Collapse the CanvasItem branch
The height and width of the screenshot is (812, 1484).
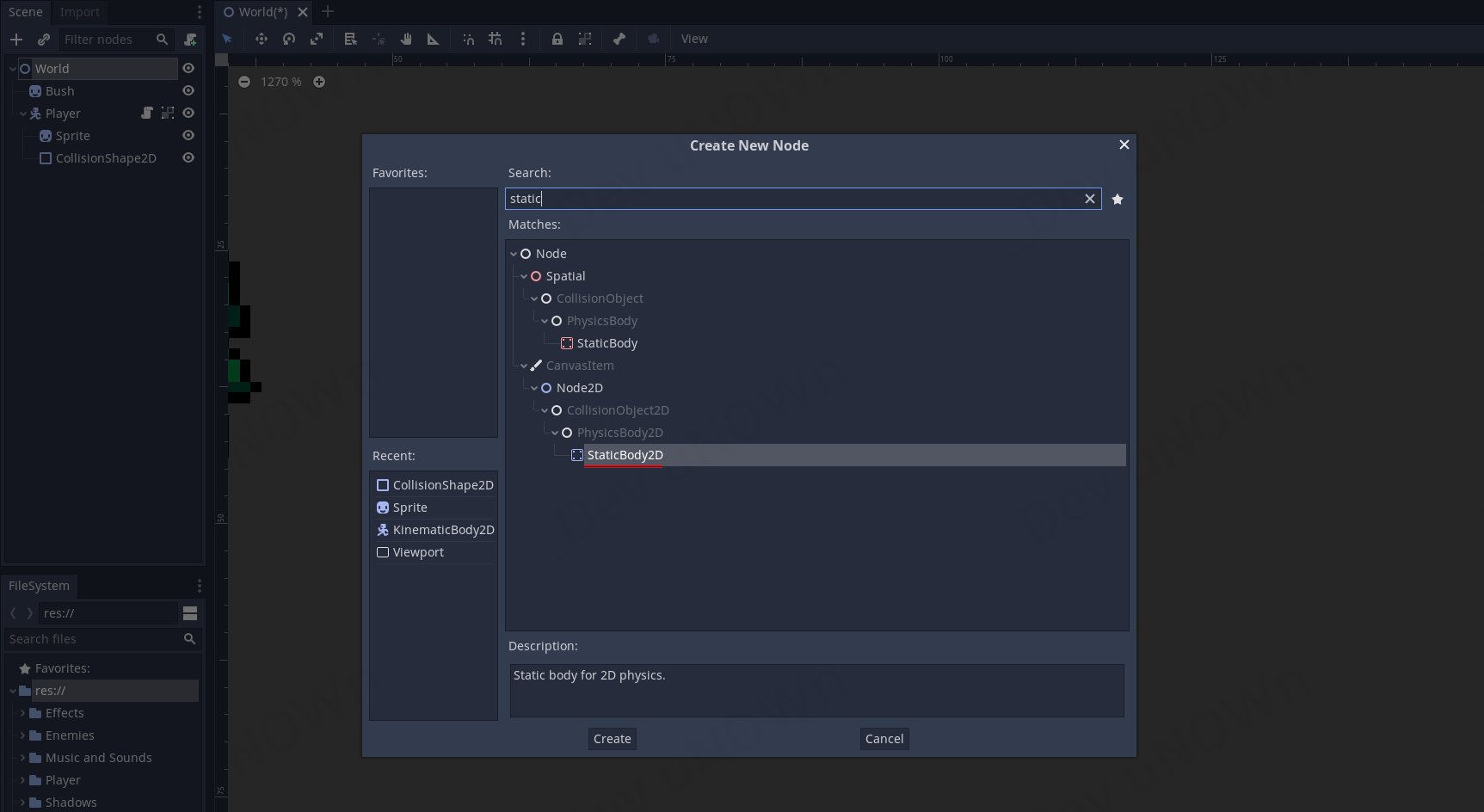click(524, 366)
